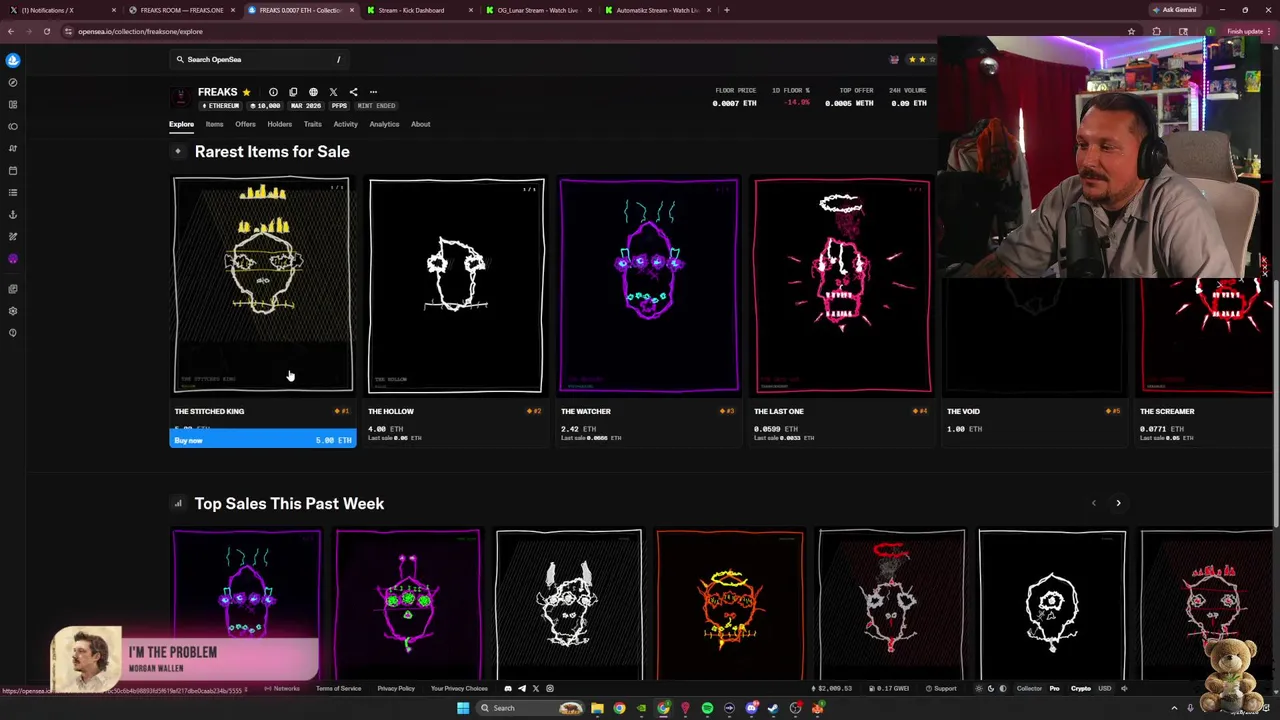Select THE VOID item title

click(963, 411)
